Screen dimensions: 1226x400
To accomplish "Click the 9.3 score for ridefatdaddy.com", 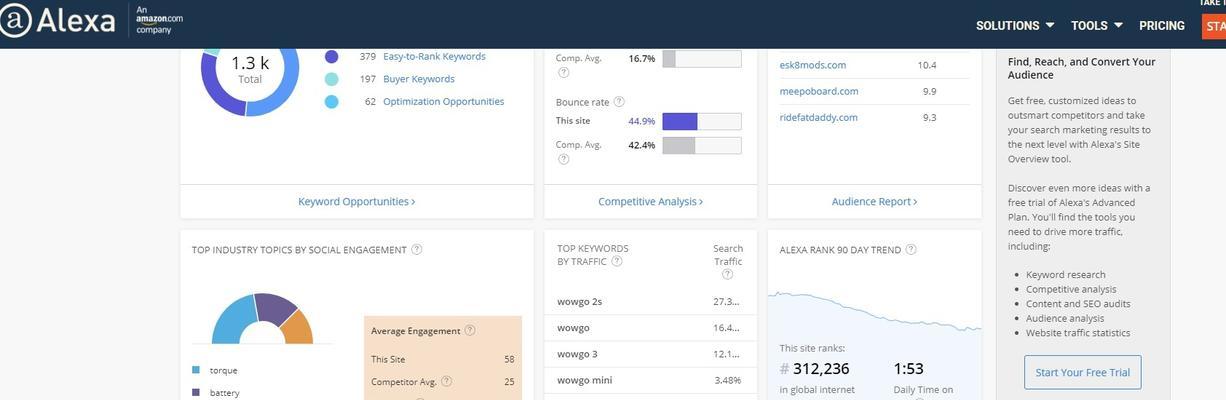I will coord(930,117).
